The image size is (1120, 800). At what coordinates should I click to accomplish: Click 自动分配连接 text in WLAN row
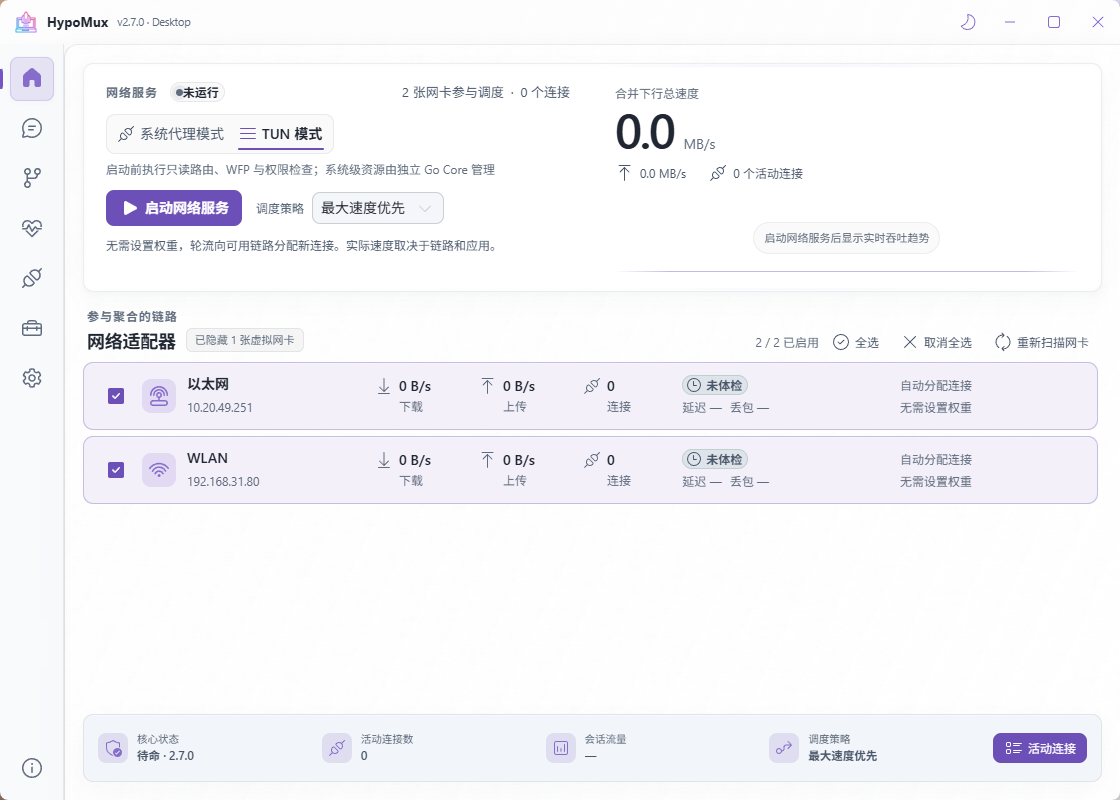pyautogui.click(x=936, y=459)
